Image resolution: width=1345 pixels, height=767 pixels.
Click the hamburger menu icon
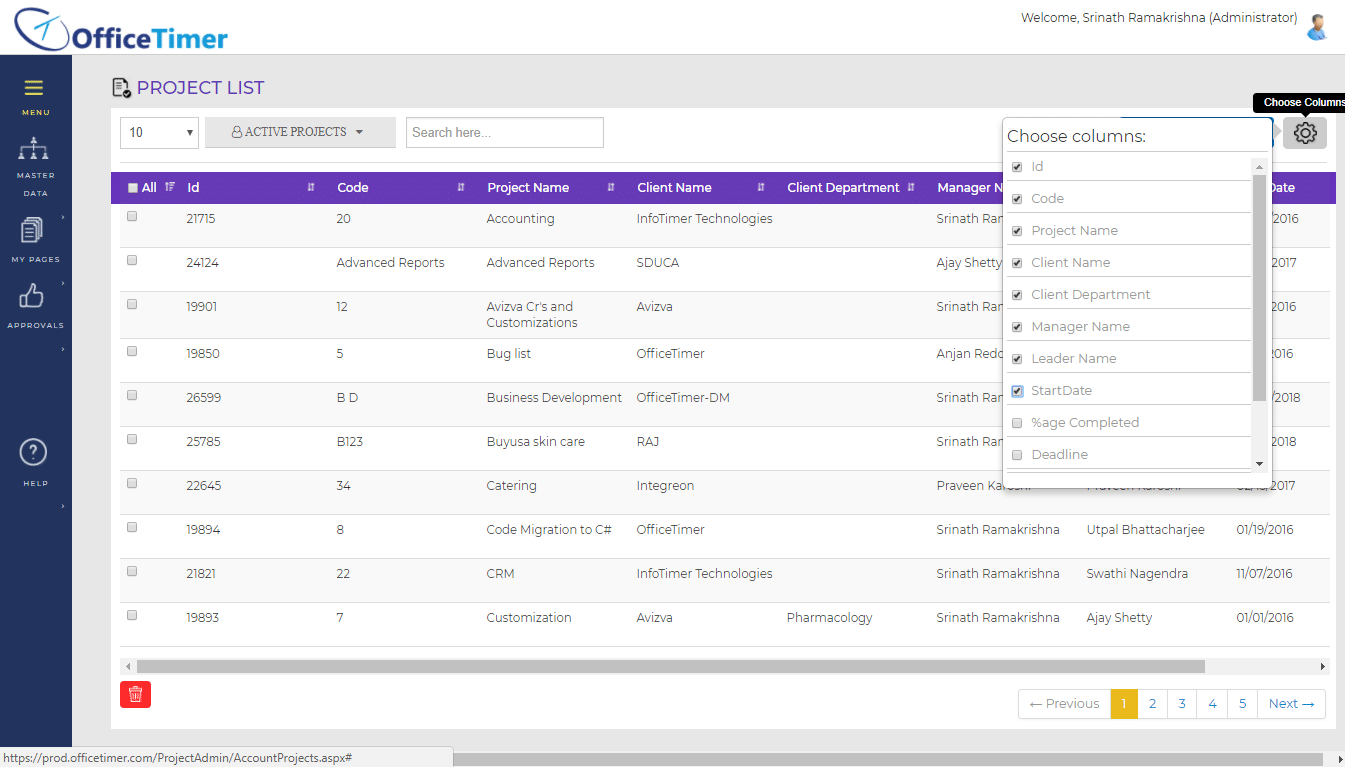(x=34, y=88)
